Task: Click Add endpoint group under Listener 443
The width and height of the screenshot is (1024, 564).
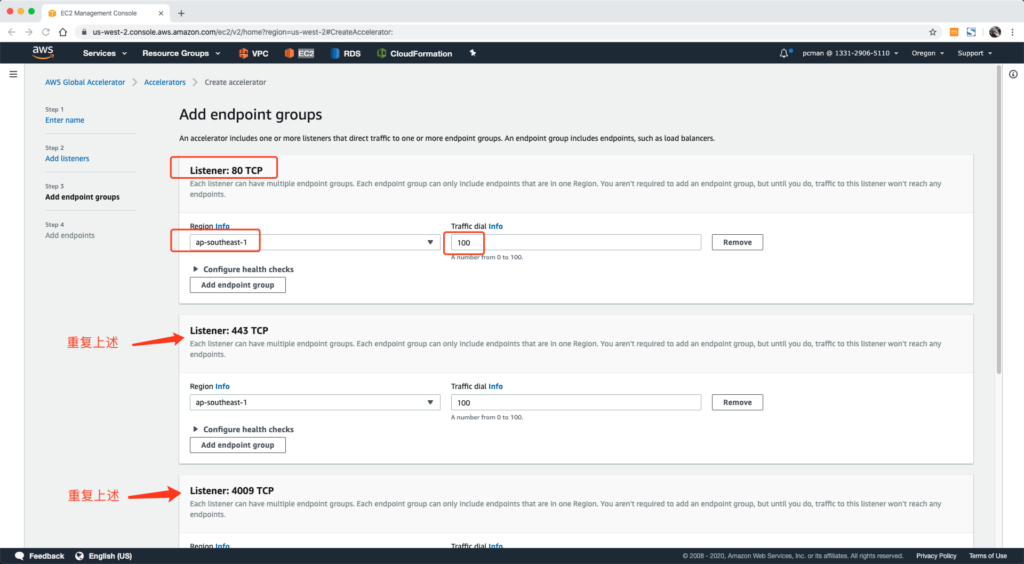Action: tap(238, 445)
